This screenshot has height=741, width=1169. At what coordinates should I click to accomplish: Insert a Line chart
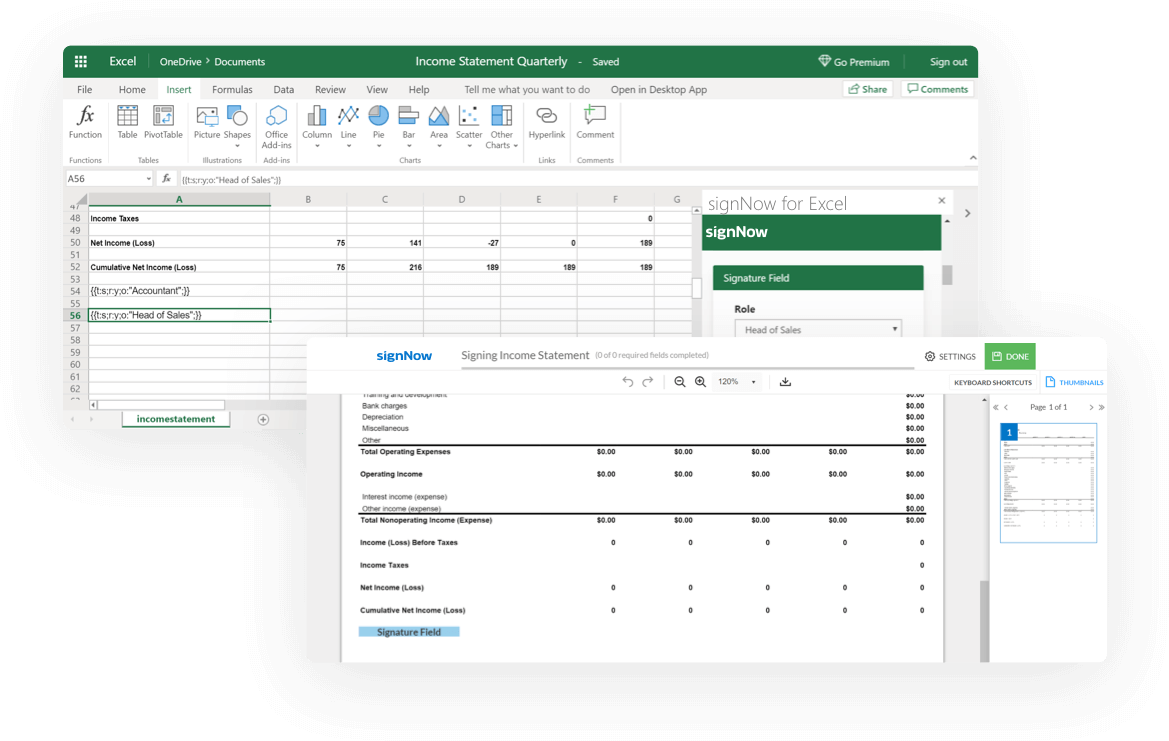click(348, 125)
